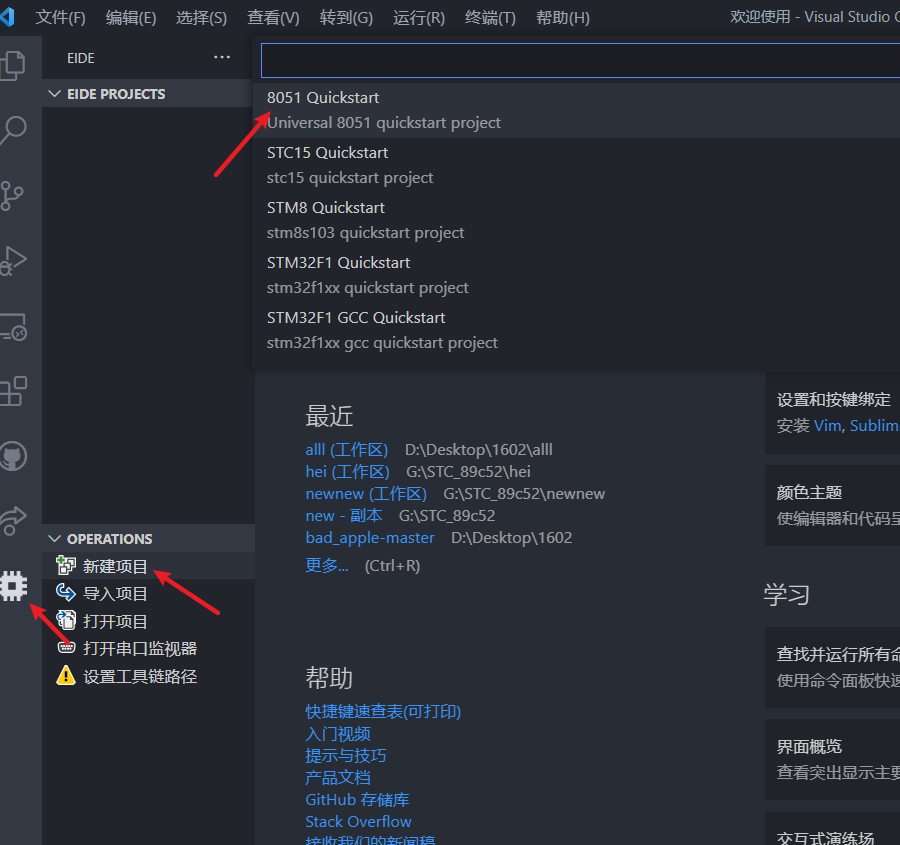Open the 提示与技巧 help link

346,755
